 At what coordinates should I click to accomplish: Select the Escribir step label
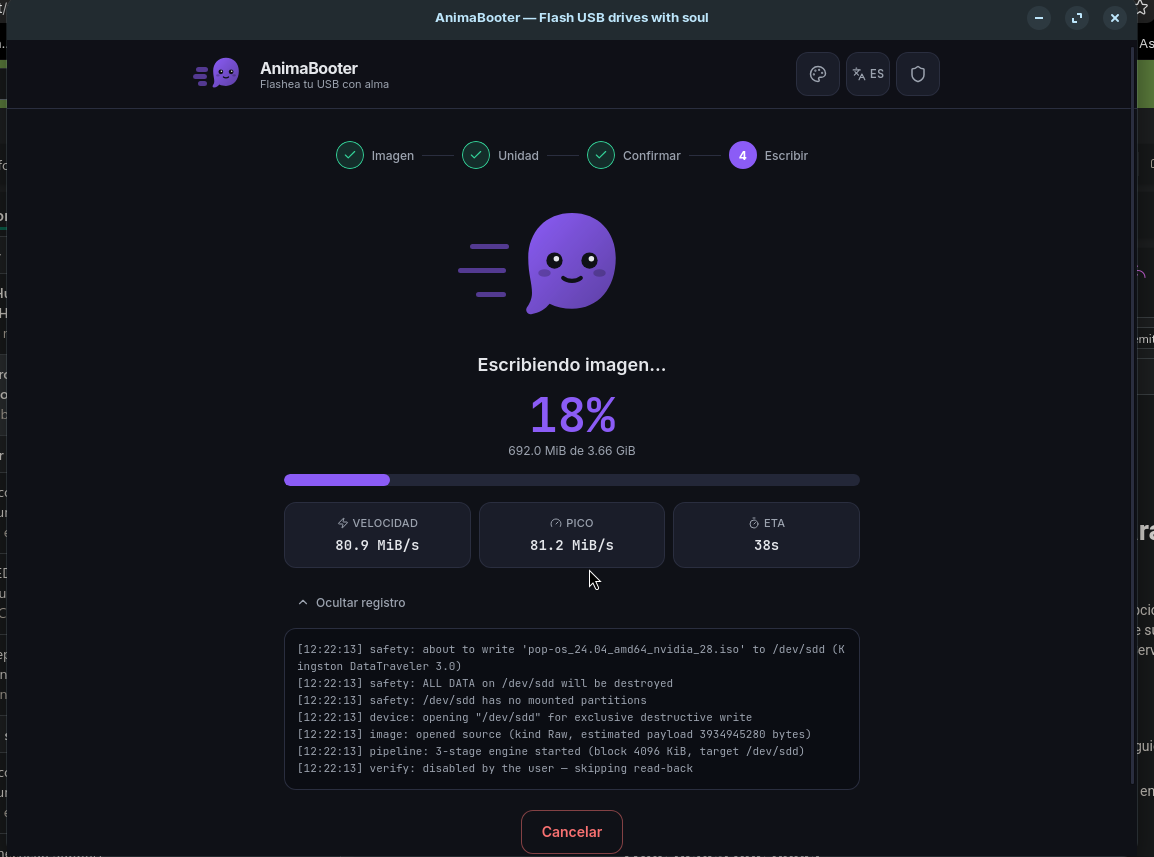(x=786, y=155)
